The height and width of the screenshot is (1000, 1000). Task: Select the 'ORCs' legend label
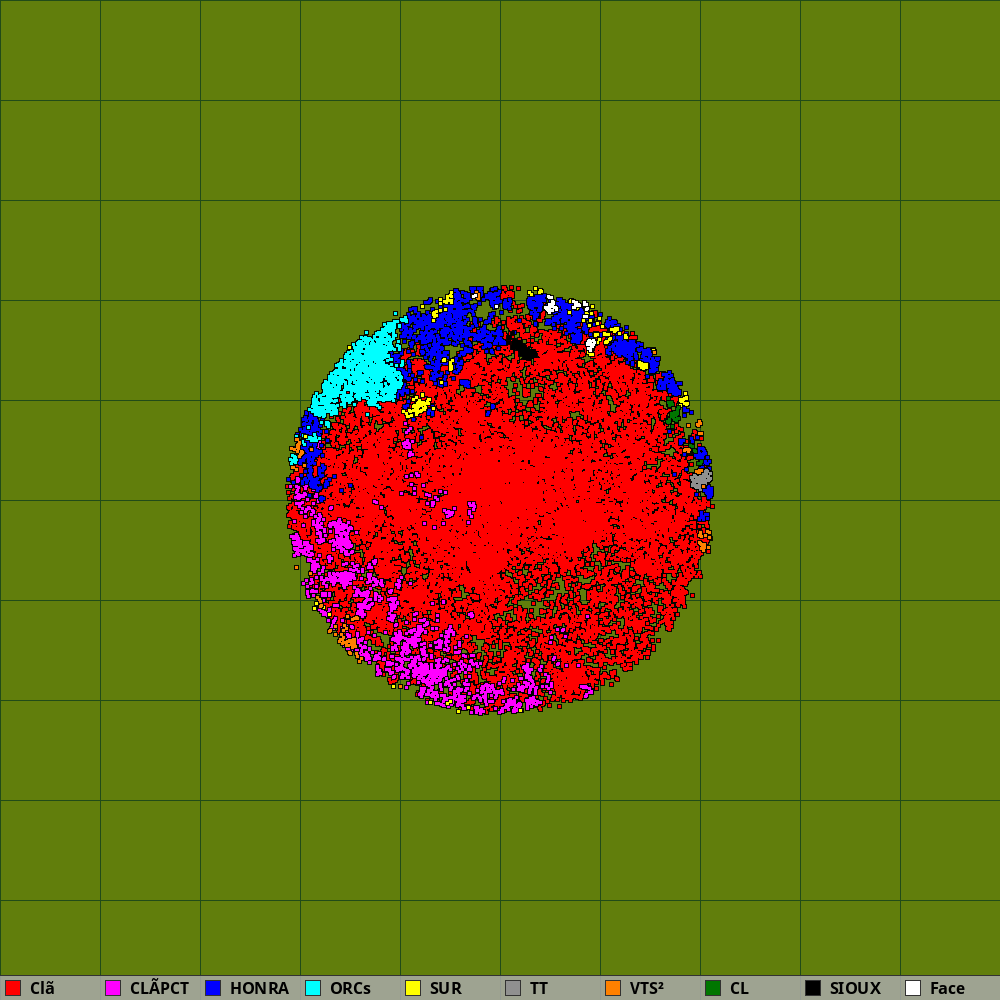(x=350, y=988)
